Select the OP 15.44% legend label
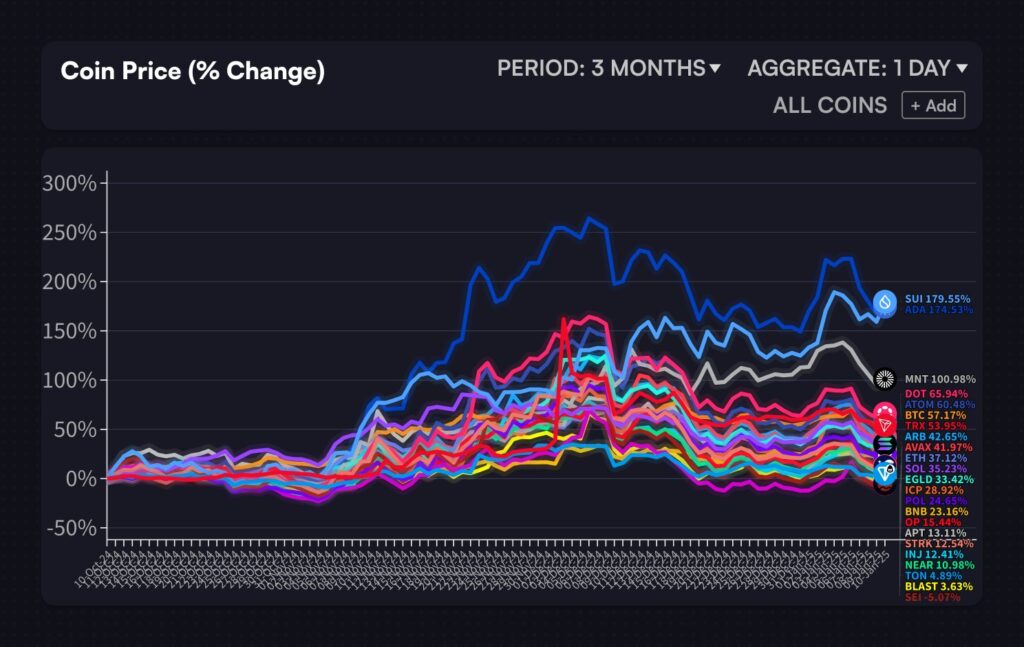The height and width of the screenshot is (647, 1024). pos(933,522)
